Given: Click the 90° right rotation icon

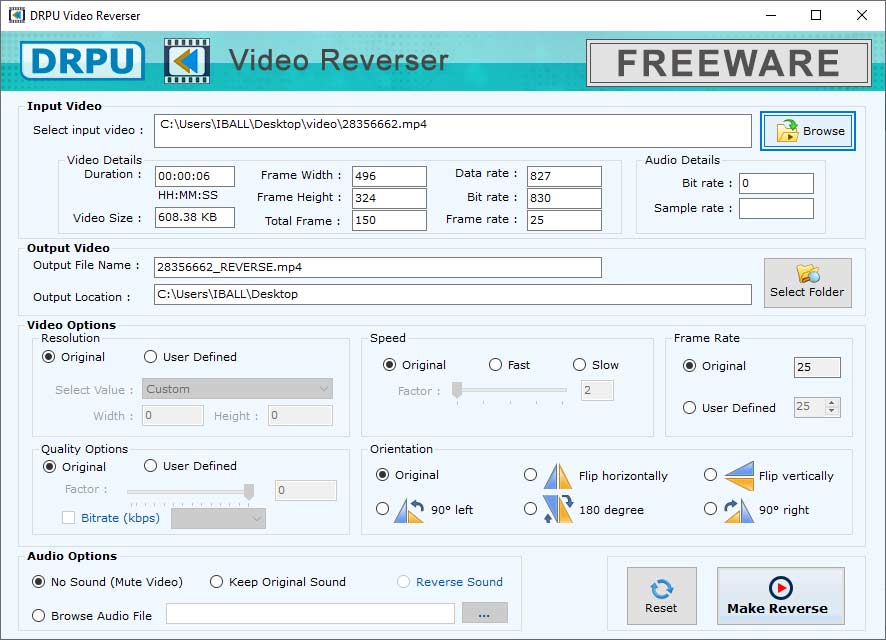Looking at the screenshot, I should [739, 510].
